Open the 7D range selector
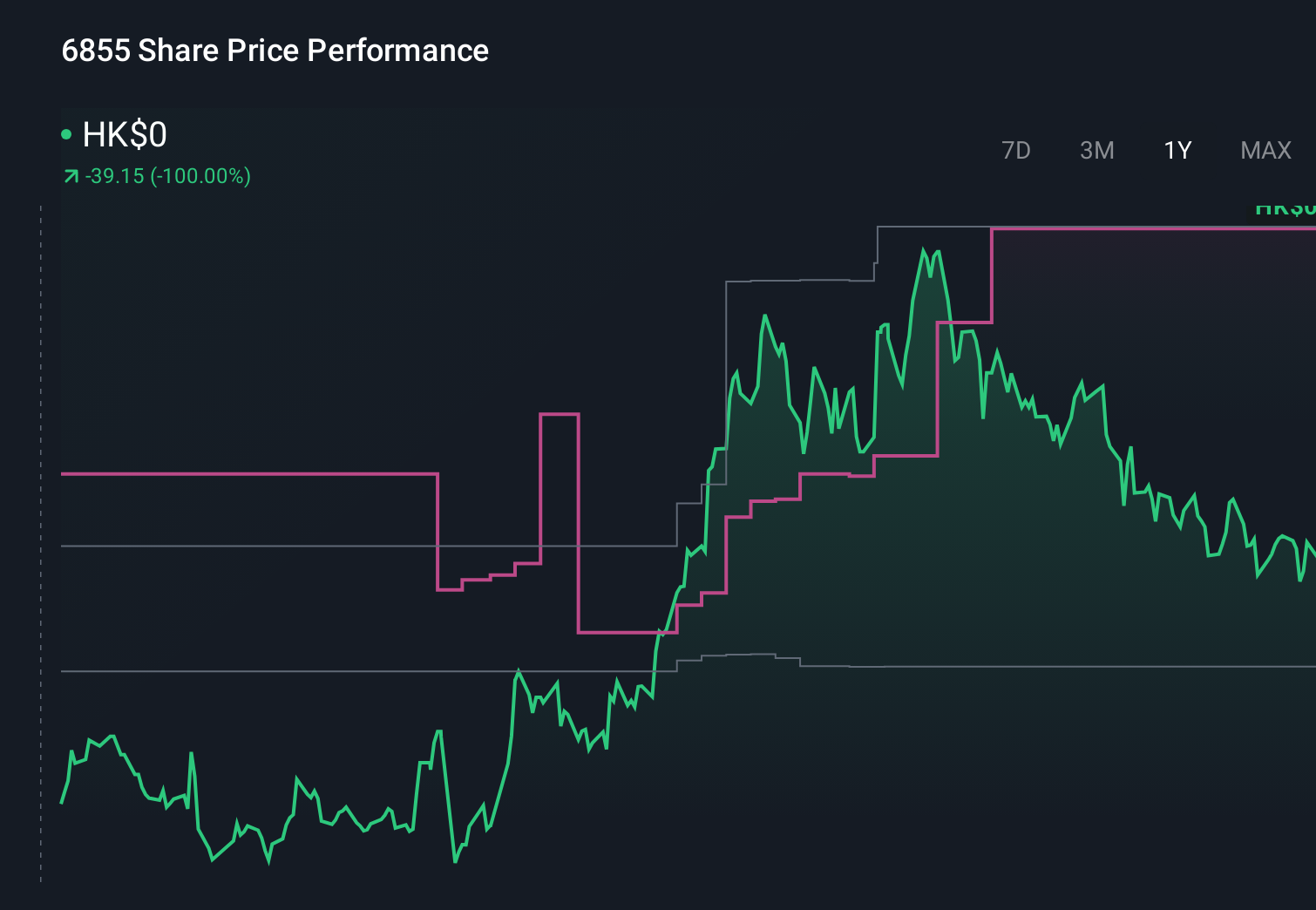This screenshot has width=1316, height=910. 1016,150
